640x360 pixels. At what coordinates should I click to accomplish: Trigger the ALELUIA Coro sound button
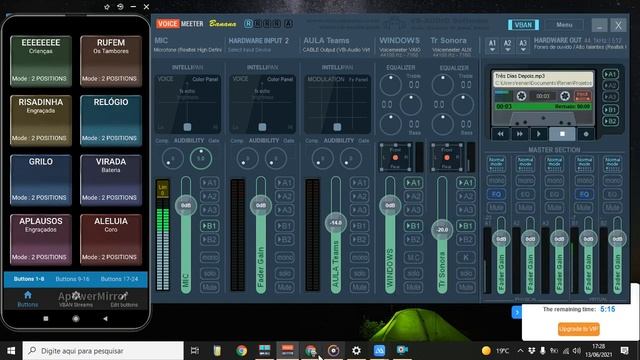pyautogui.click(x=111, y=240)
